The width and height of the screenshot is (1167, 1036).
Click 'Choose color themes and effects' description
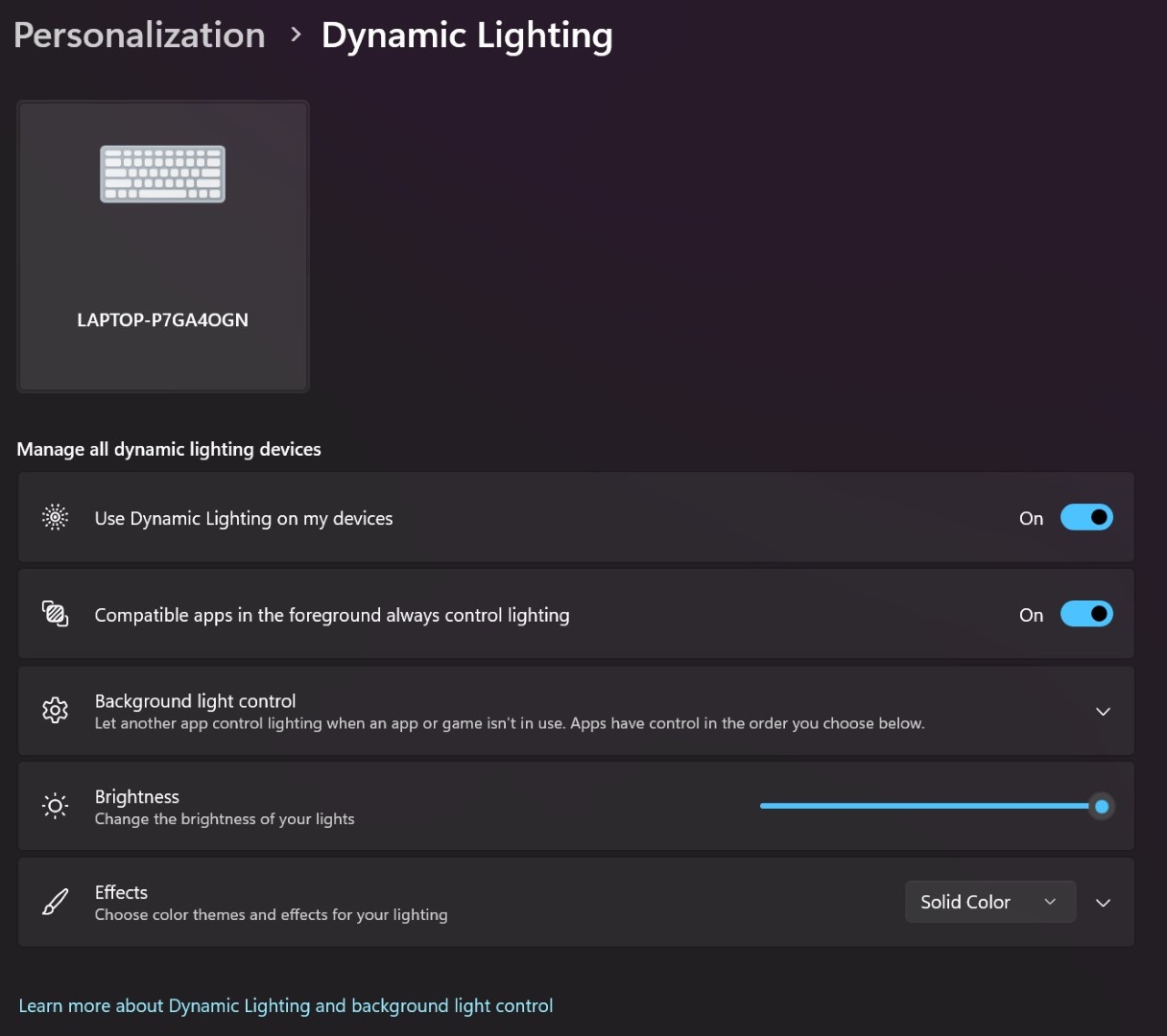pyautogui.click(x=272, y=915)
